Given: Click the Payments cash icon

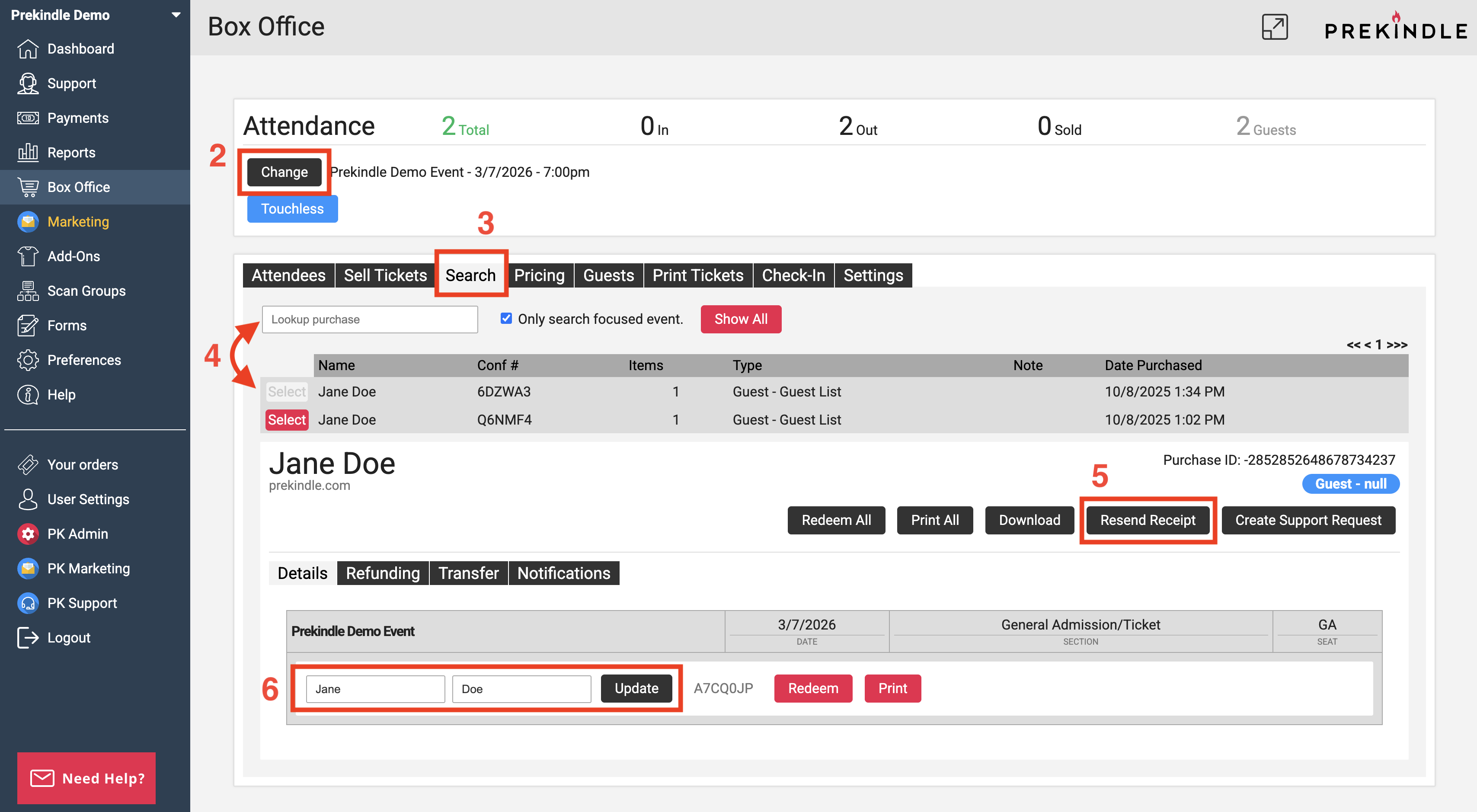Looking at the screenshot, I should click(x=28, y=118).
